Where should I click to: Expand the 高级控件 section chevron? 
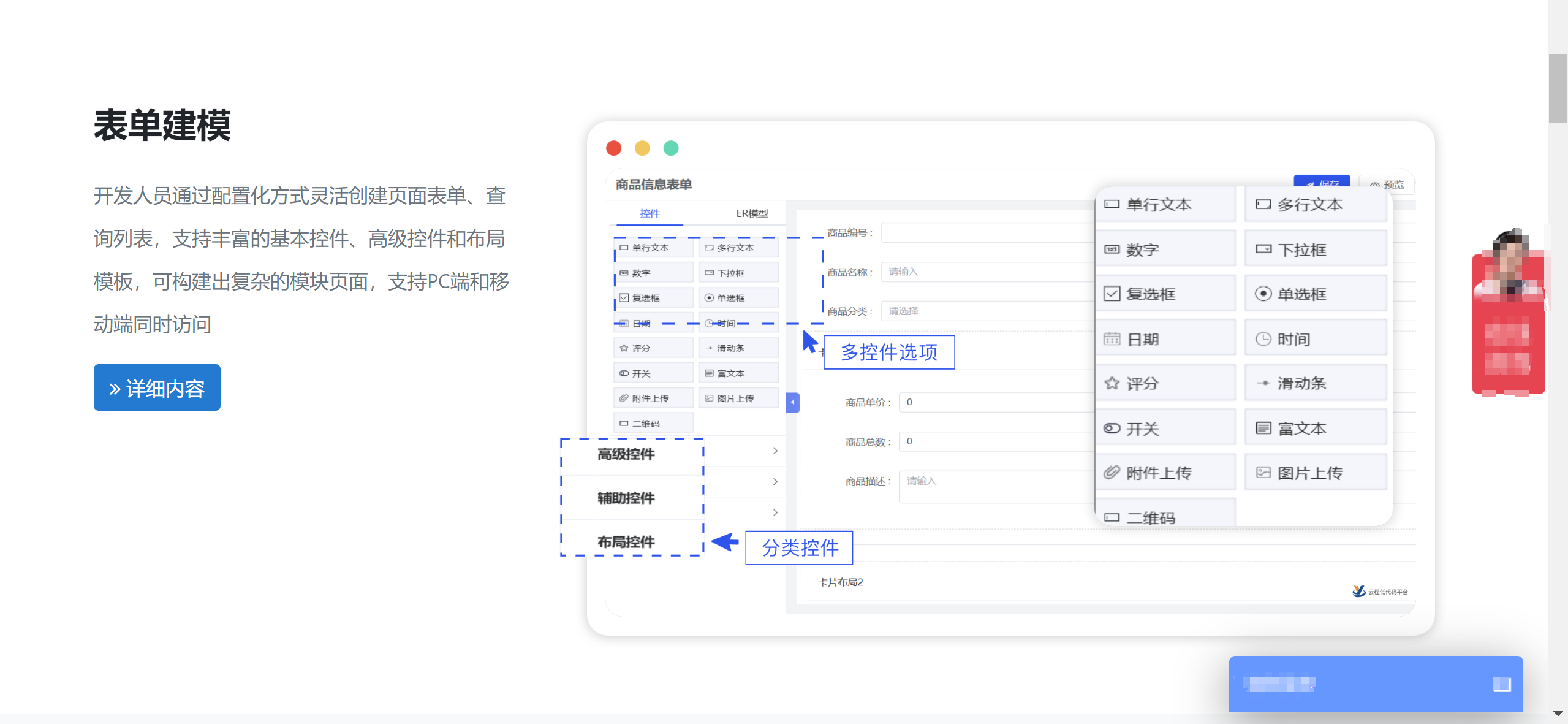[775, 451]
